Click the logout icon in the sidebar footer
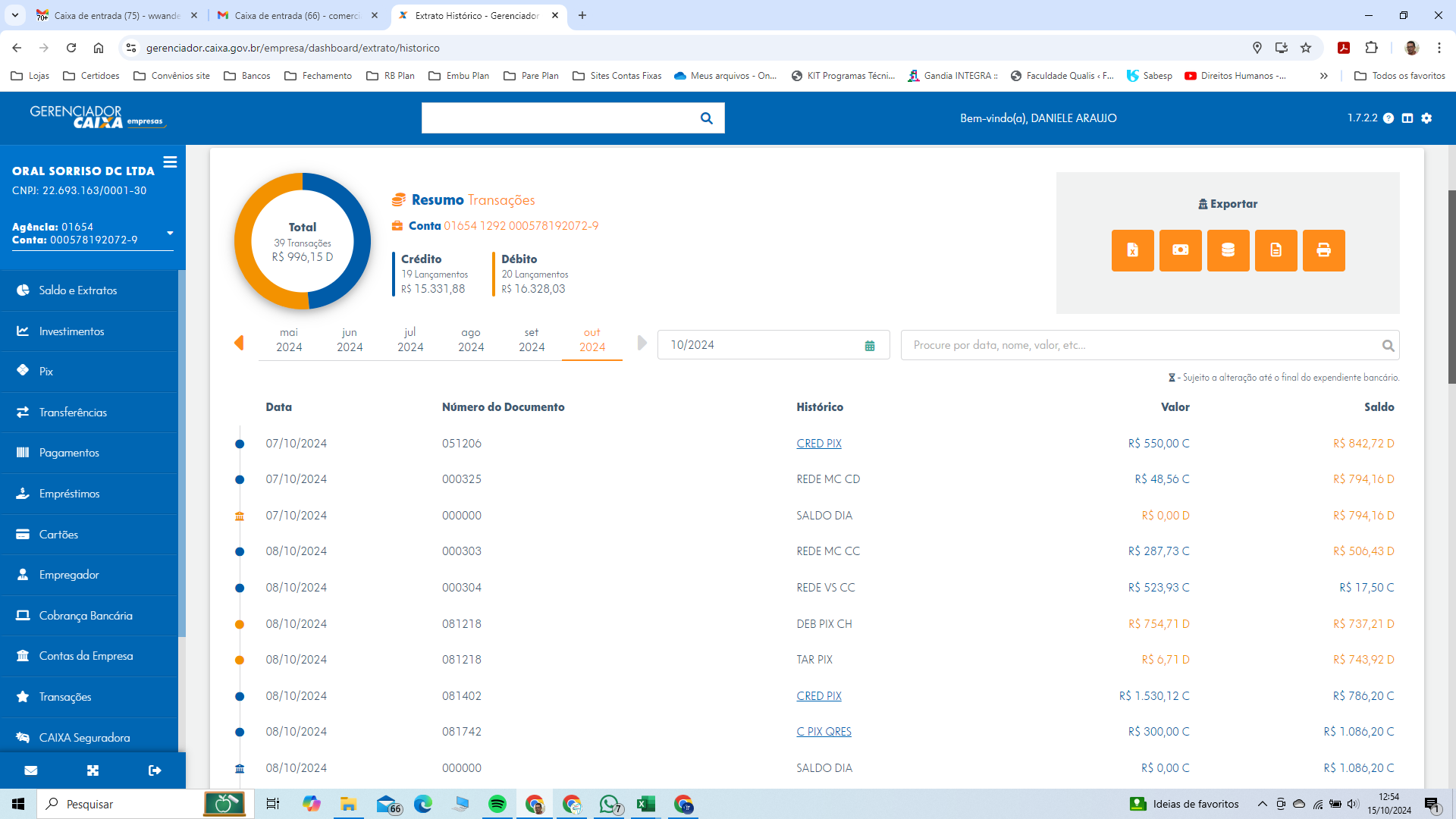The image size is (1456, 819). (x=155, y=770)
